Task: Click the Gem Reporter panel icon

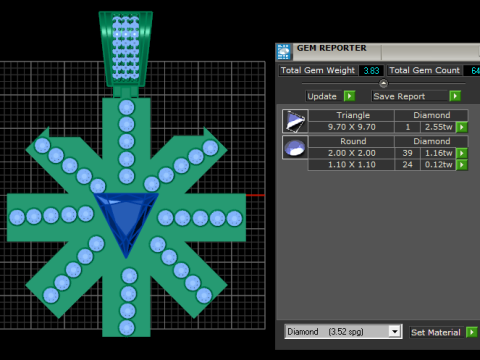Action: coord(284,52)
